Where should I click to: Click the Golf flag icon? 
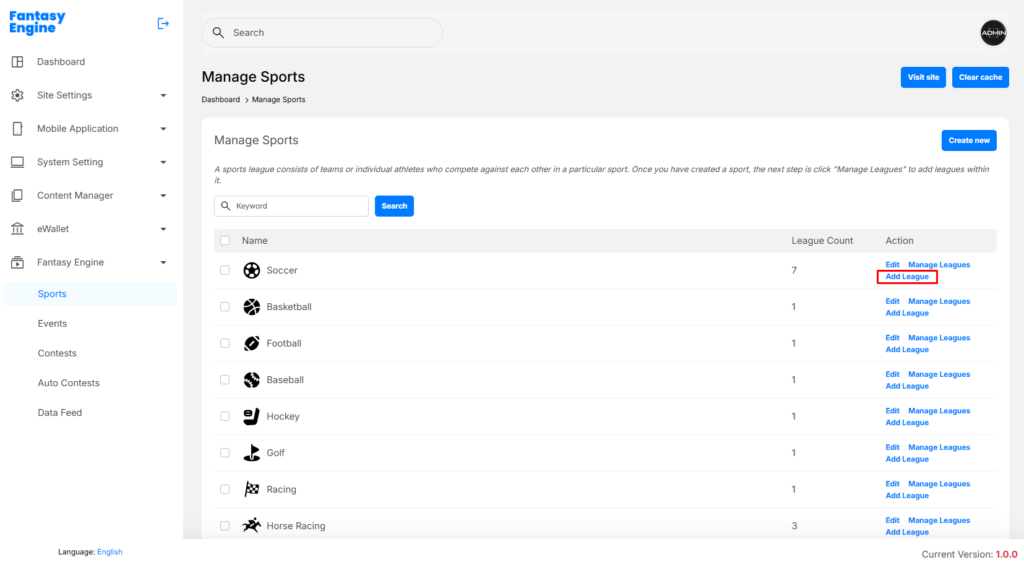(x=252, y=453)
